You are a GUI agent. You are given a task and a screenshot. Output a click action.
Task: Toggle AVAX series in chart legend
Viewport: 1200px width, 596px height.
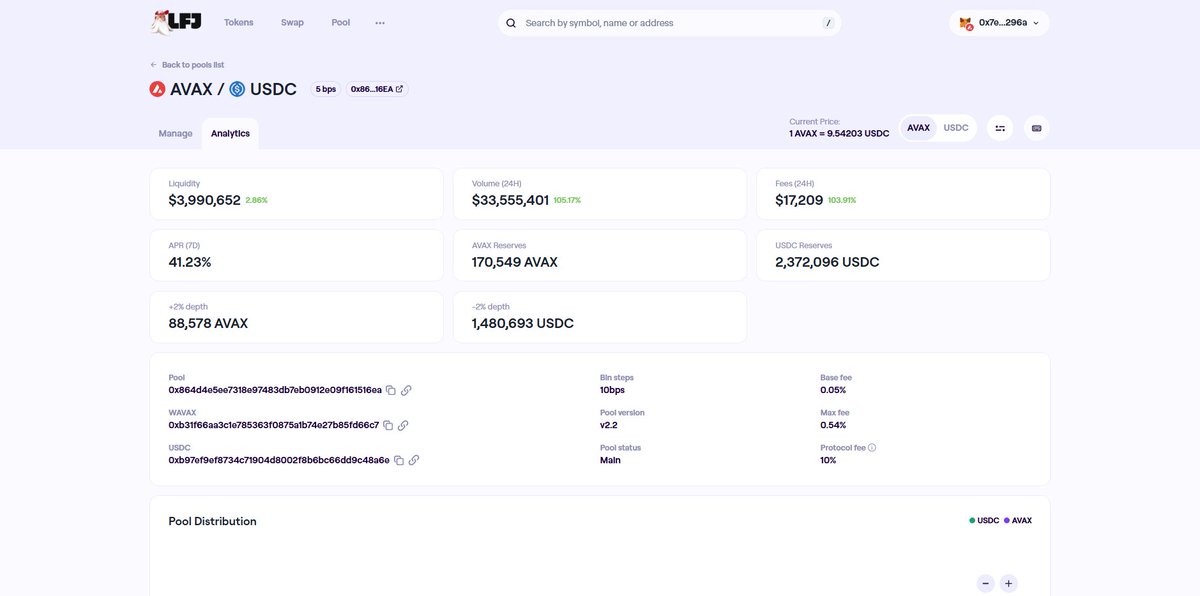1018,521
